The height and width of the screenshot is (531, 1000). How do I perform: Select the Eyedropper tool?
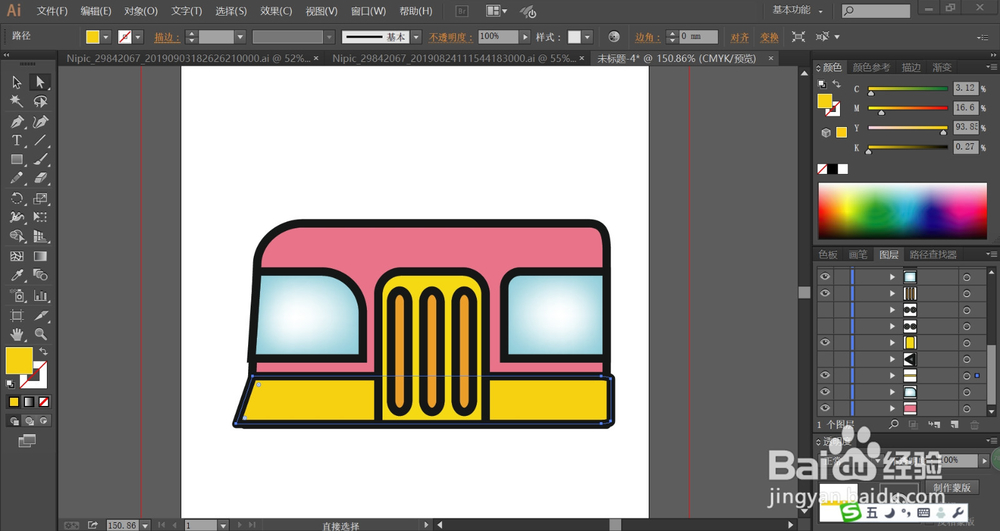[17, 275]
